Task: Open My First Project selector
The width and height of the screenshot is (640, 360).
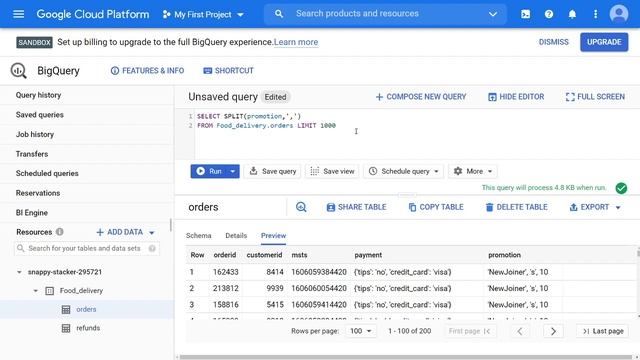Action: tap(203, 15)
